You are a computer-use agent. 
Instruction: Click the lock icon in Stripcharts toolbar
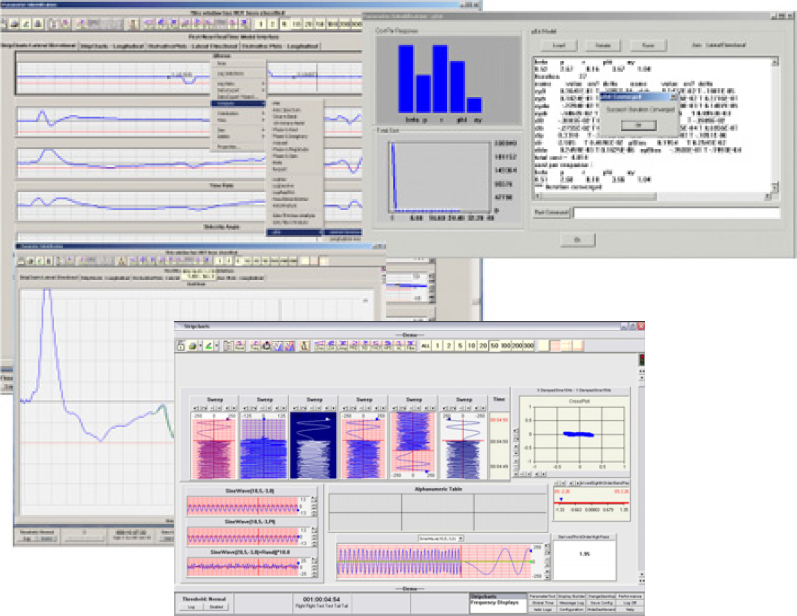[x=180, y=346]
